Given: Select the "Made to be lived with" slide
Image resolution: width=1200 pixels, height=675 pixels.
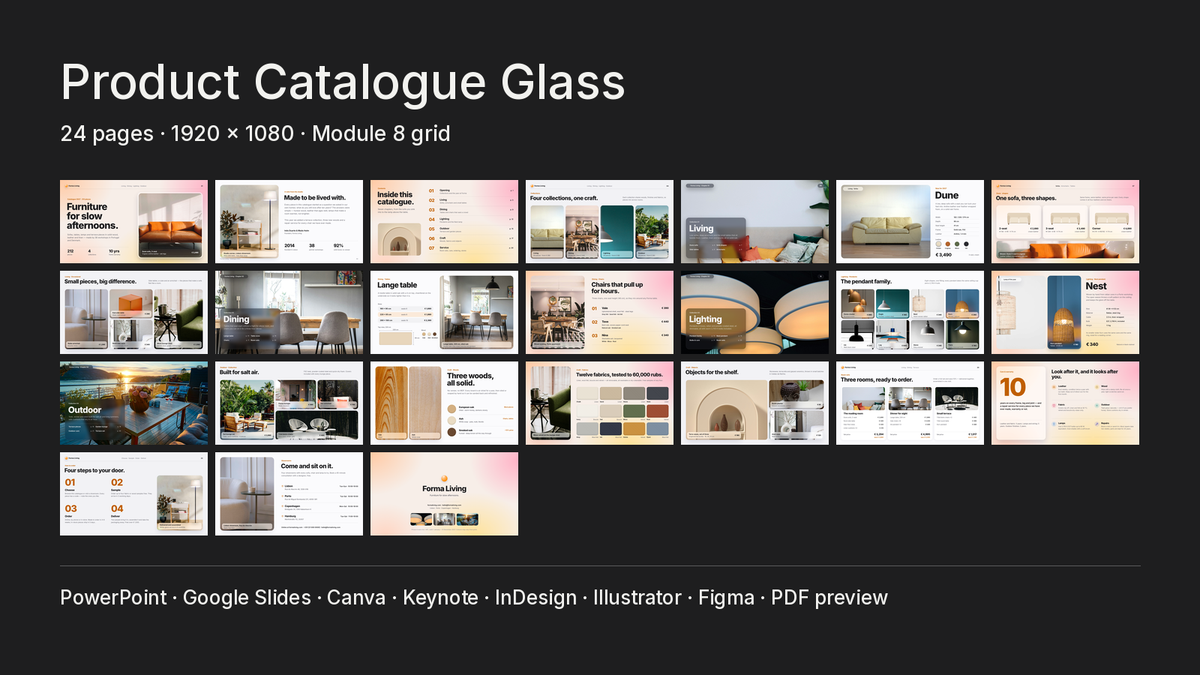Looking at the screenshot, I should click(x=289, y=222).
